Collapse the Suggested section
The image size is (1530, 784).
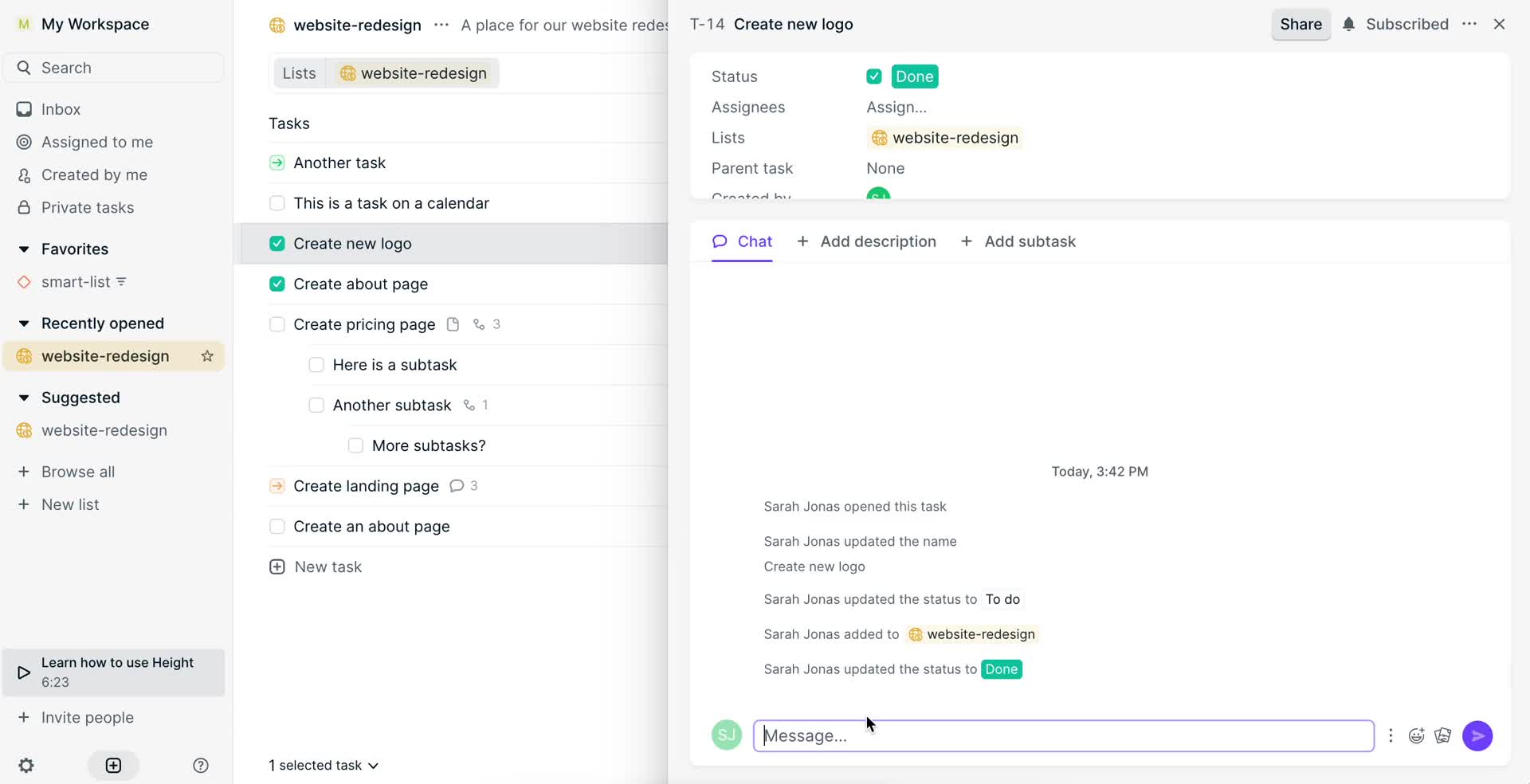(x=24, y=398)
